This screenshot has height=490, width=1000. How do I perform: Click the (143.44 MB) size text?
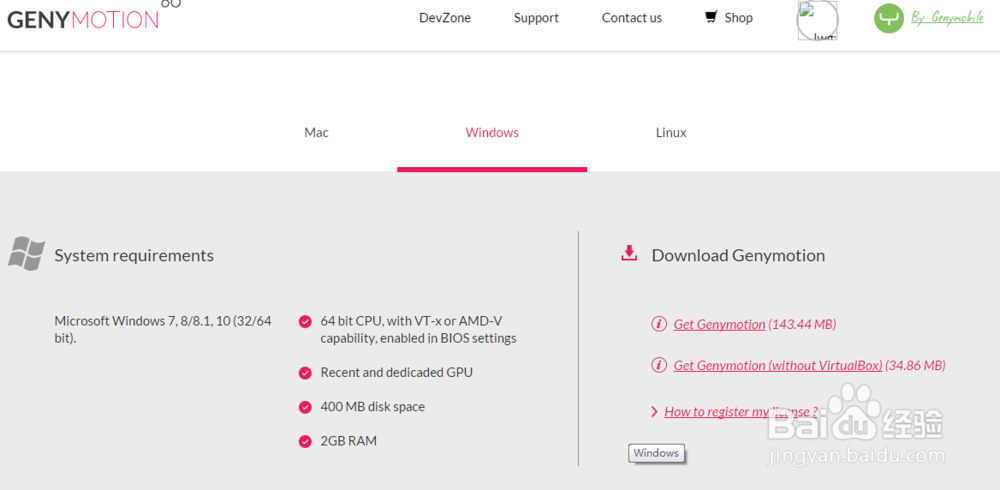click(802, 324)
